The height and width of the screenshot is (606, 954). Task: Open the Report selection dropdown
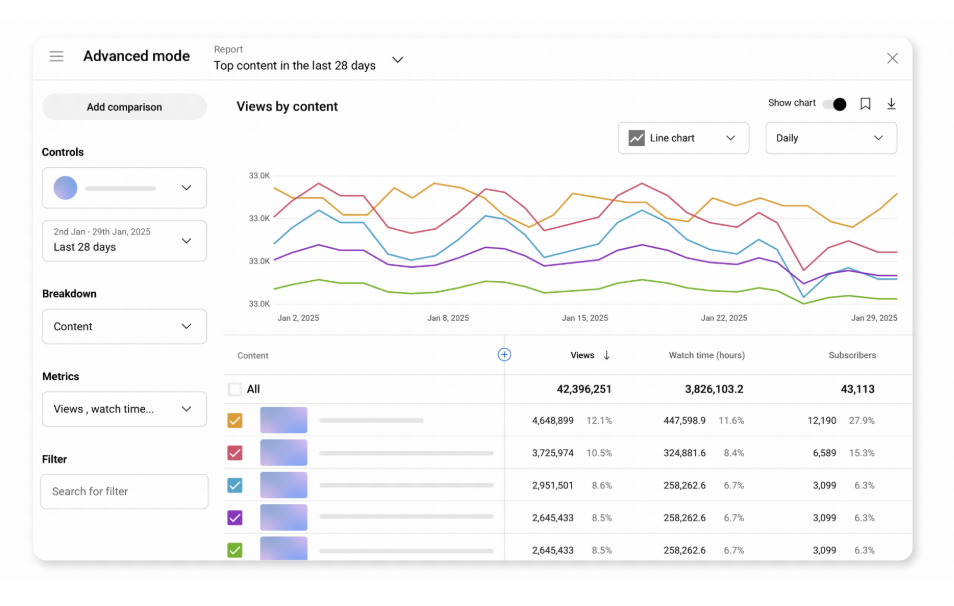397,60
